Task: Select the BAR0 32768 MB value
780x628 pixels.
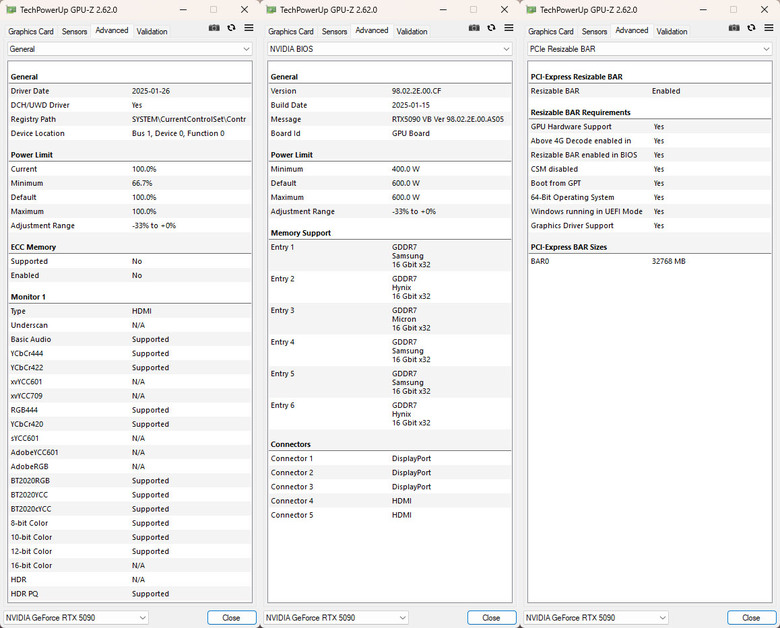Action: click(x=669, y=261)
